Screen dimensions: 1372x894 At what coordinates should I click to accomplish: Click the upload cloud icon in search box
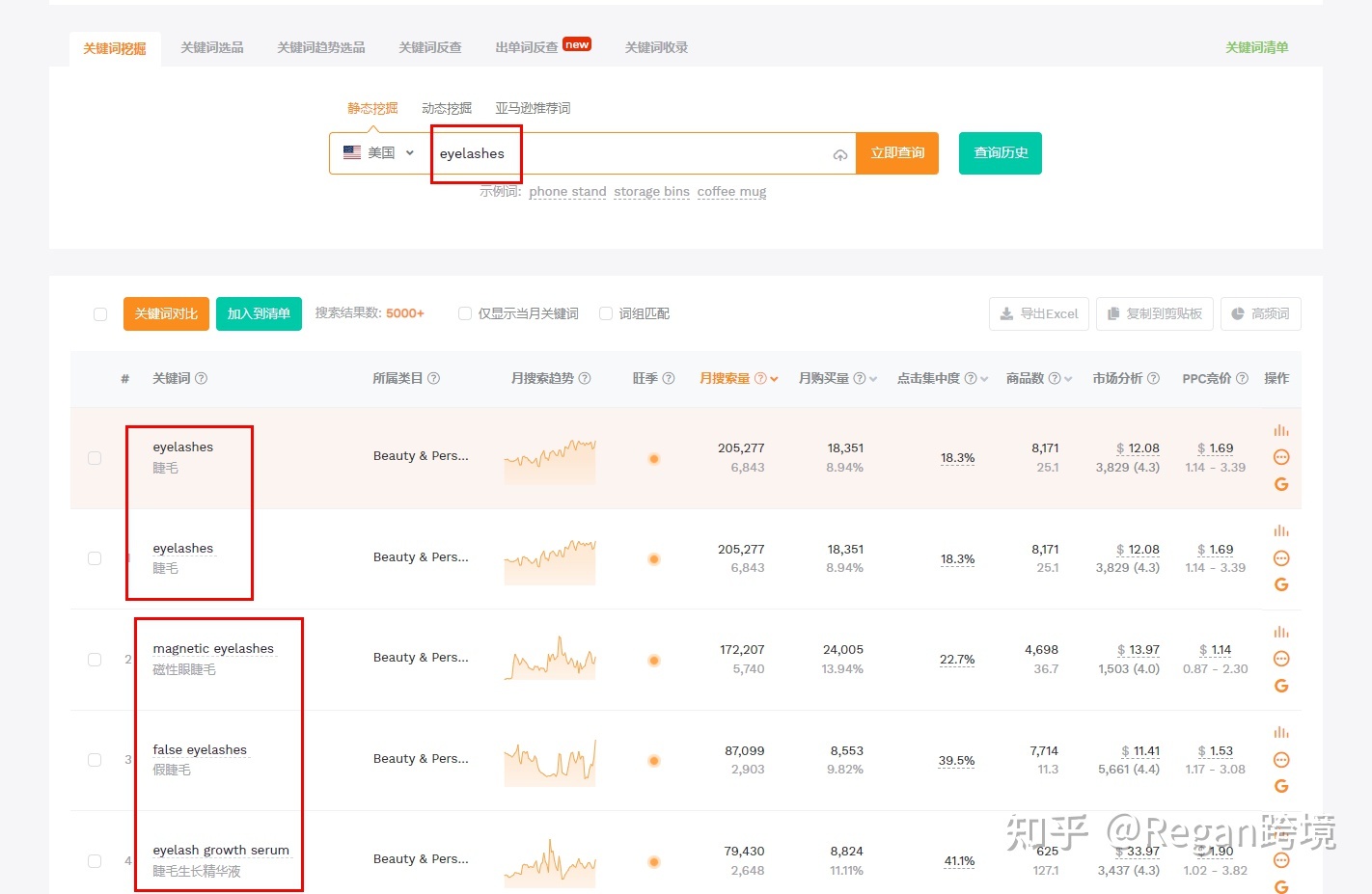click(x=840, y=154)
